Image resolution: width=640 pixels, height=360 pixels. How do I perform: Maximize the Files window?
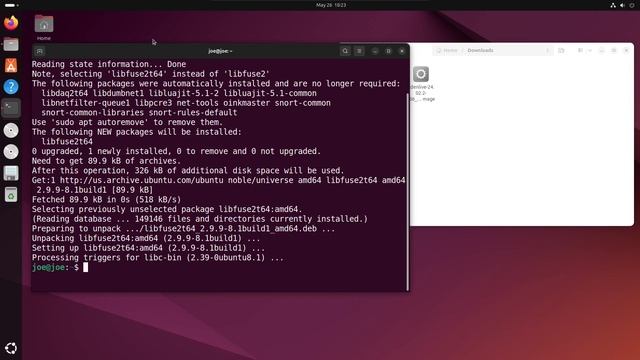(614, 51)
